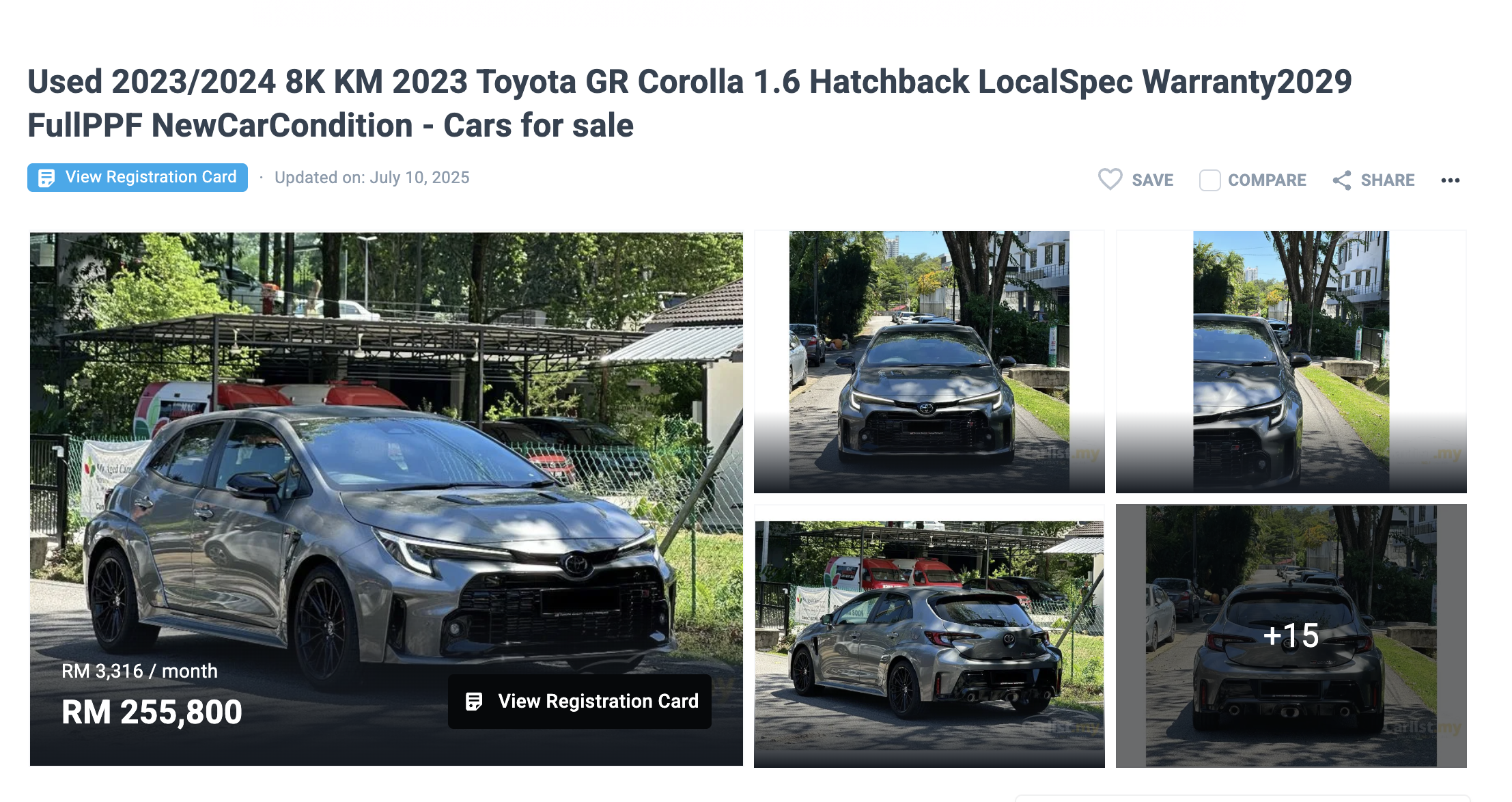The width and height of the screenshot is (1512, 802).
Task: Click the heart icon to save listing
Action: (1110, 180)
